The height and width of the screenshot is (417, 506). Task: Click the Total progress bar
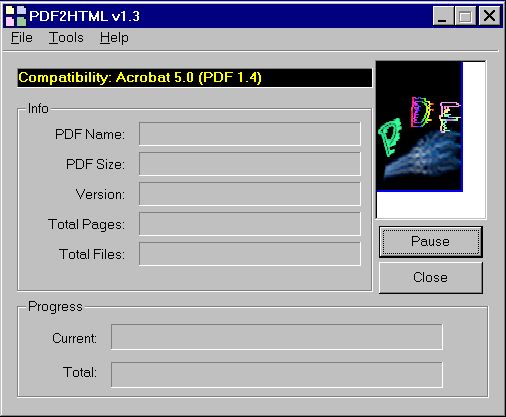[277, 375]
